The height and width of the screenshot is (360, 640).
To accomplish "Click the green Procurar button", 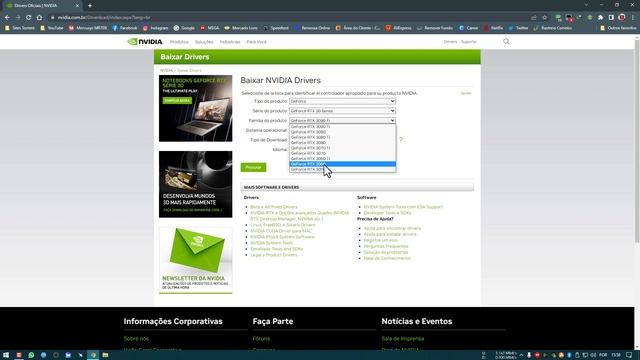I will 253,167.
